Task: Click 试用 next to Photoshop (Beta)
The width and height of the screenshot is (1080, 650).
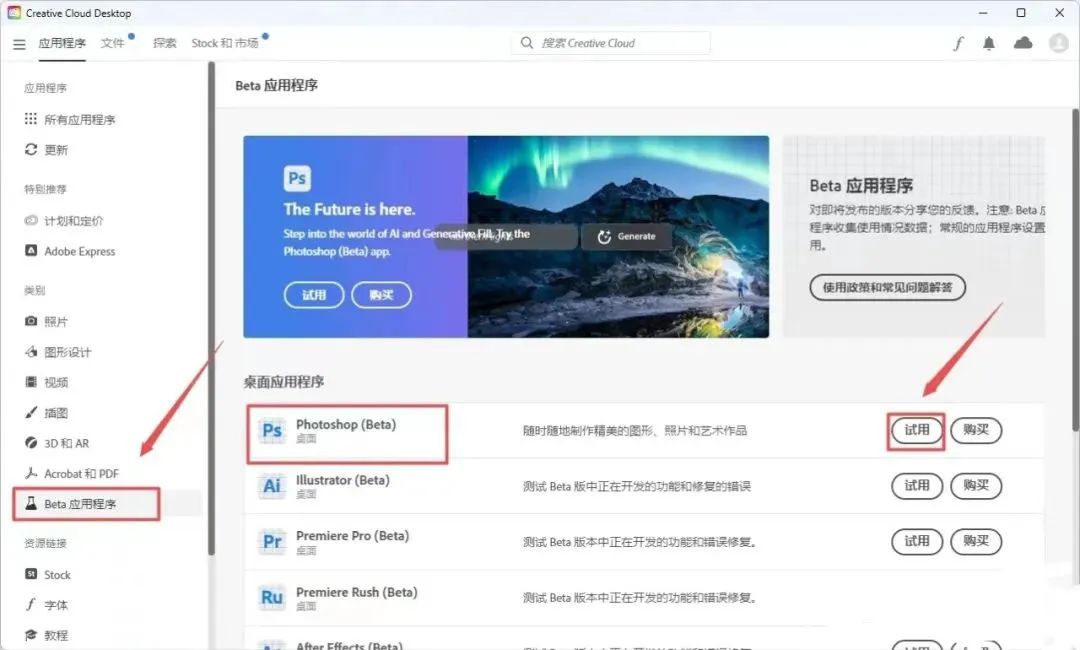Action: point(915,430)
